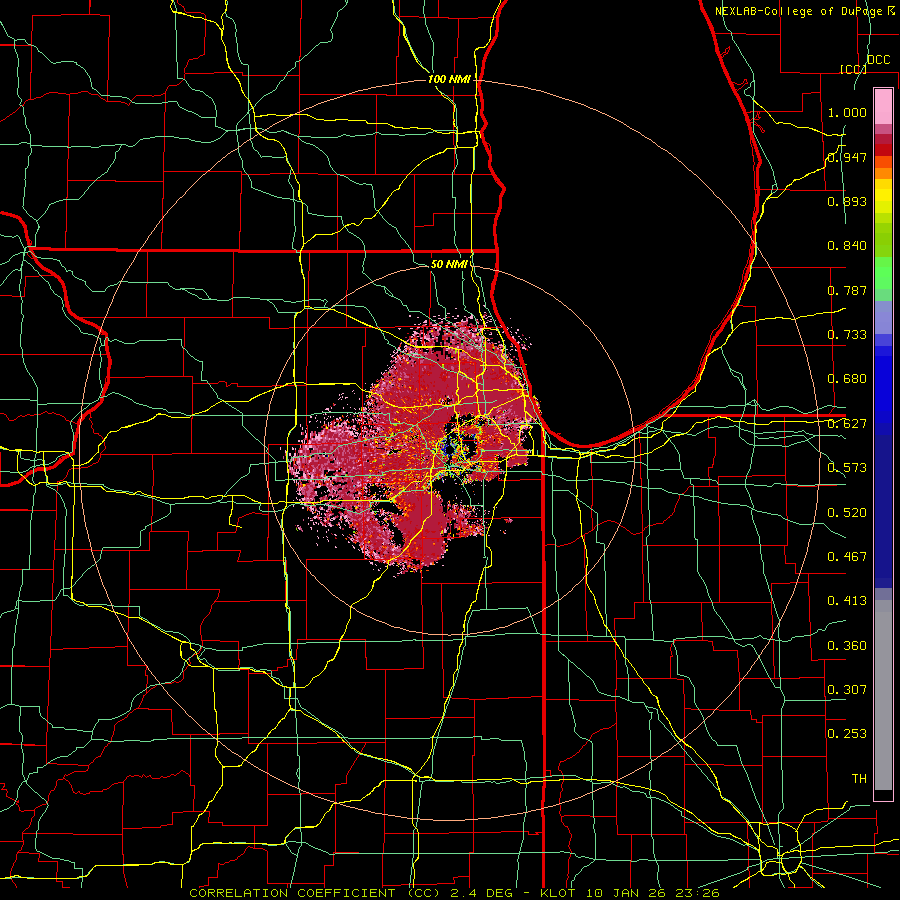
Task: Click the 100 NMI range ring label
Action: 449,79
